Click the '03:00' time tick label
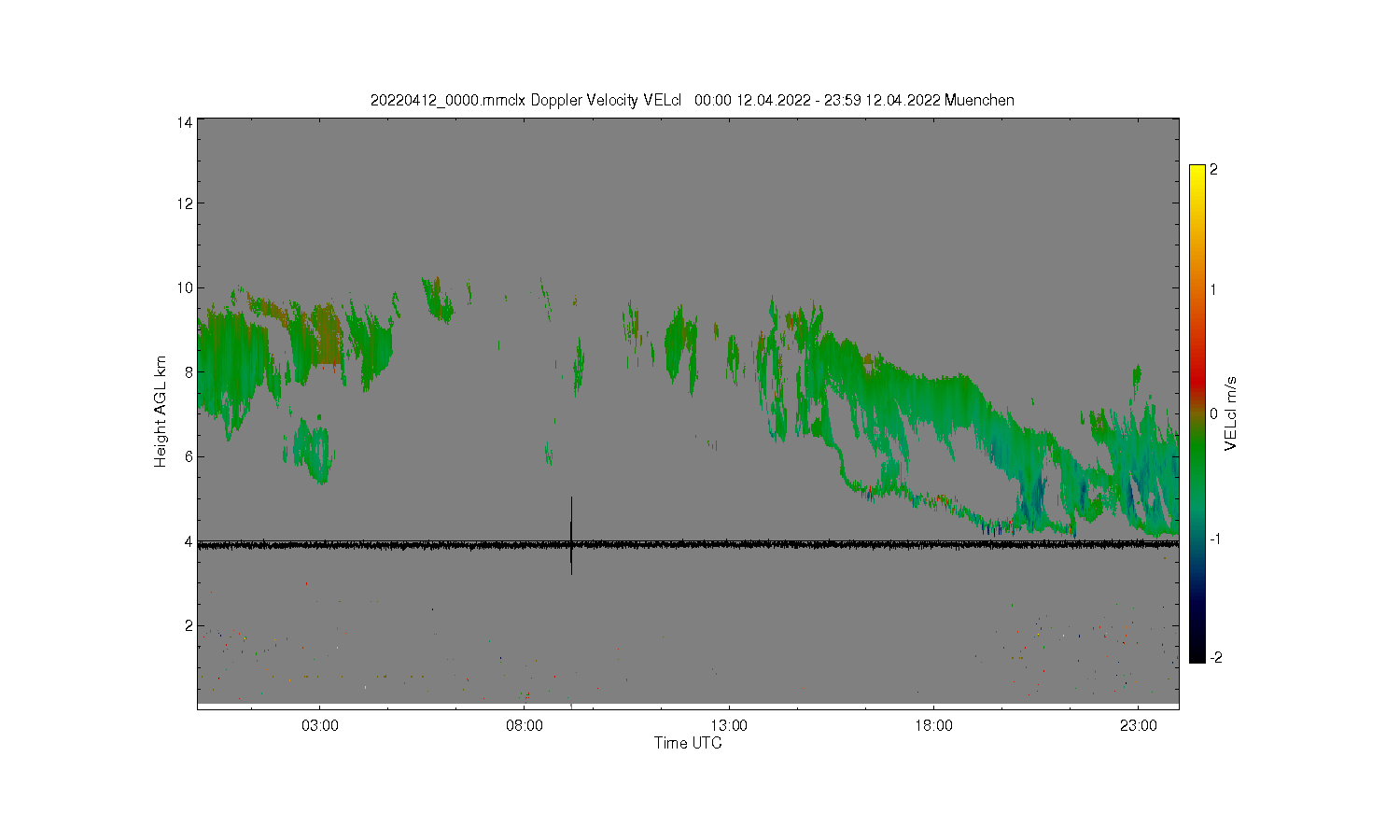The image size is (1400, 840). 320,725
